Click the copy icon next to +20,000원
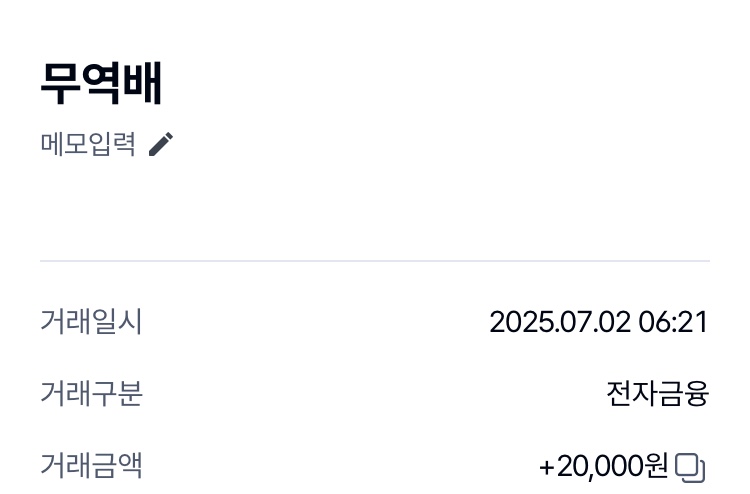Image resolution: width=750 pixels, height=494 pixels. [x=691, y=466]
